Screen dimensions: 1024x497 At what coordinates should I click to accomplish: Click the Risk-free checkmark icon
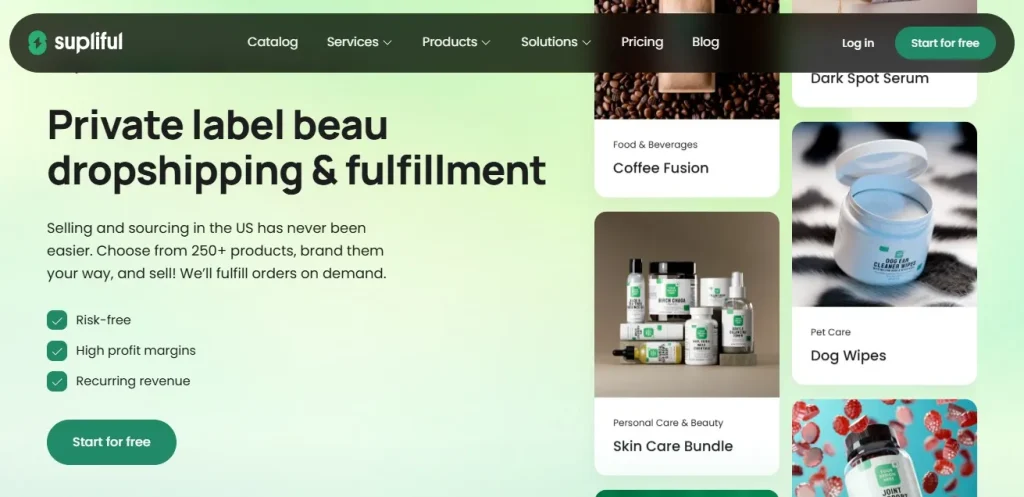(57, 320)
